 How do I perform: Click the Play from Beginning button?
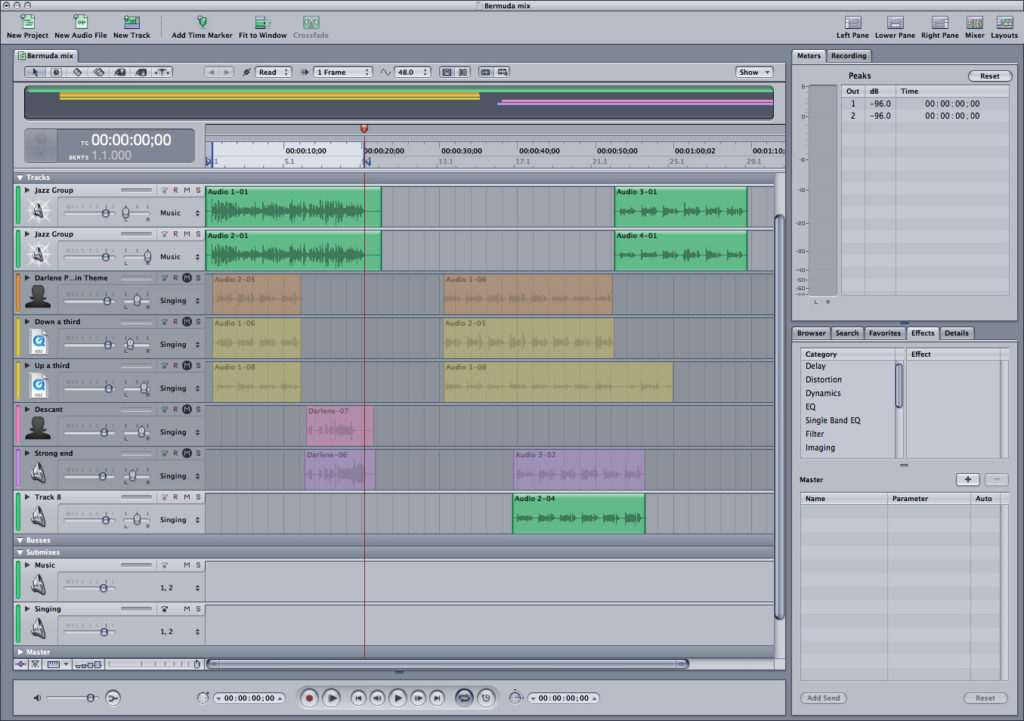pyautogui.click(x=331, y=697)
